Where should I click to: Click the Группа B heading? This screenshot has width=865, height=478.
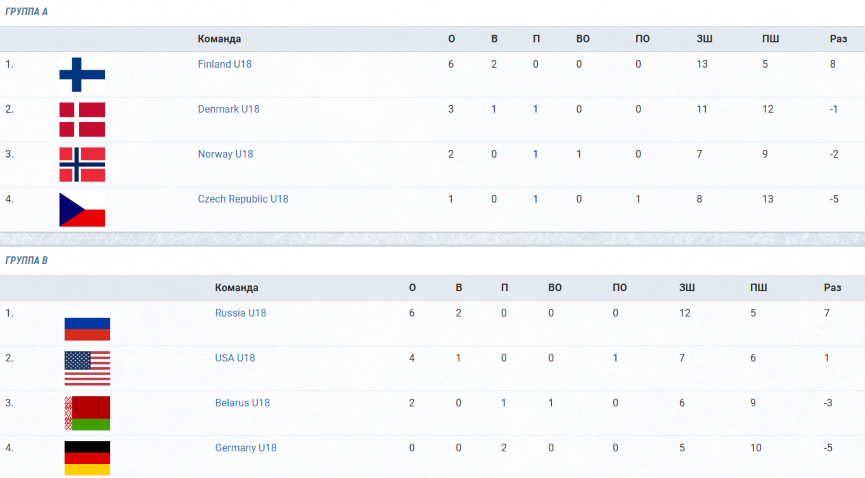(26, 261)
